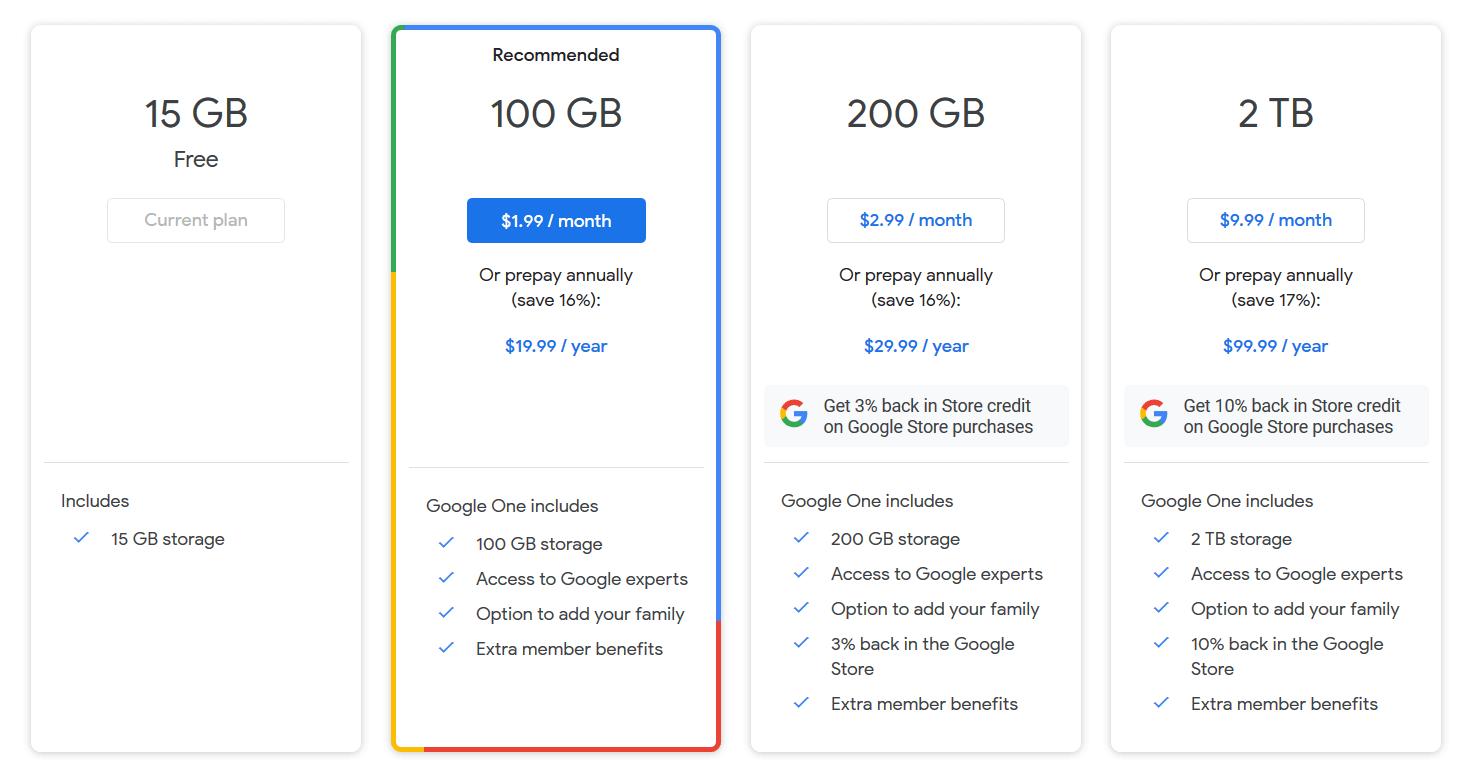
Task: Click the checkmark beside 3% back in the Google Store
Action: (801, 643)
